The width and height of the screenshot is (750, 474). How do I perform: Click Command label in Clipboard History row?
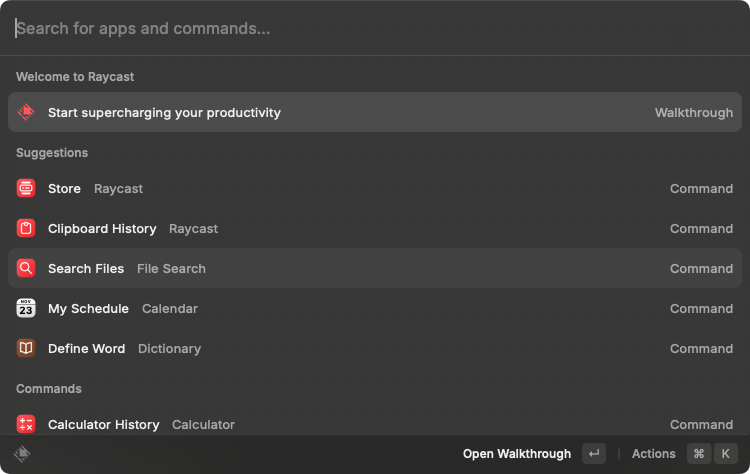point(701,229)
